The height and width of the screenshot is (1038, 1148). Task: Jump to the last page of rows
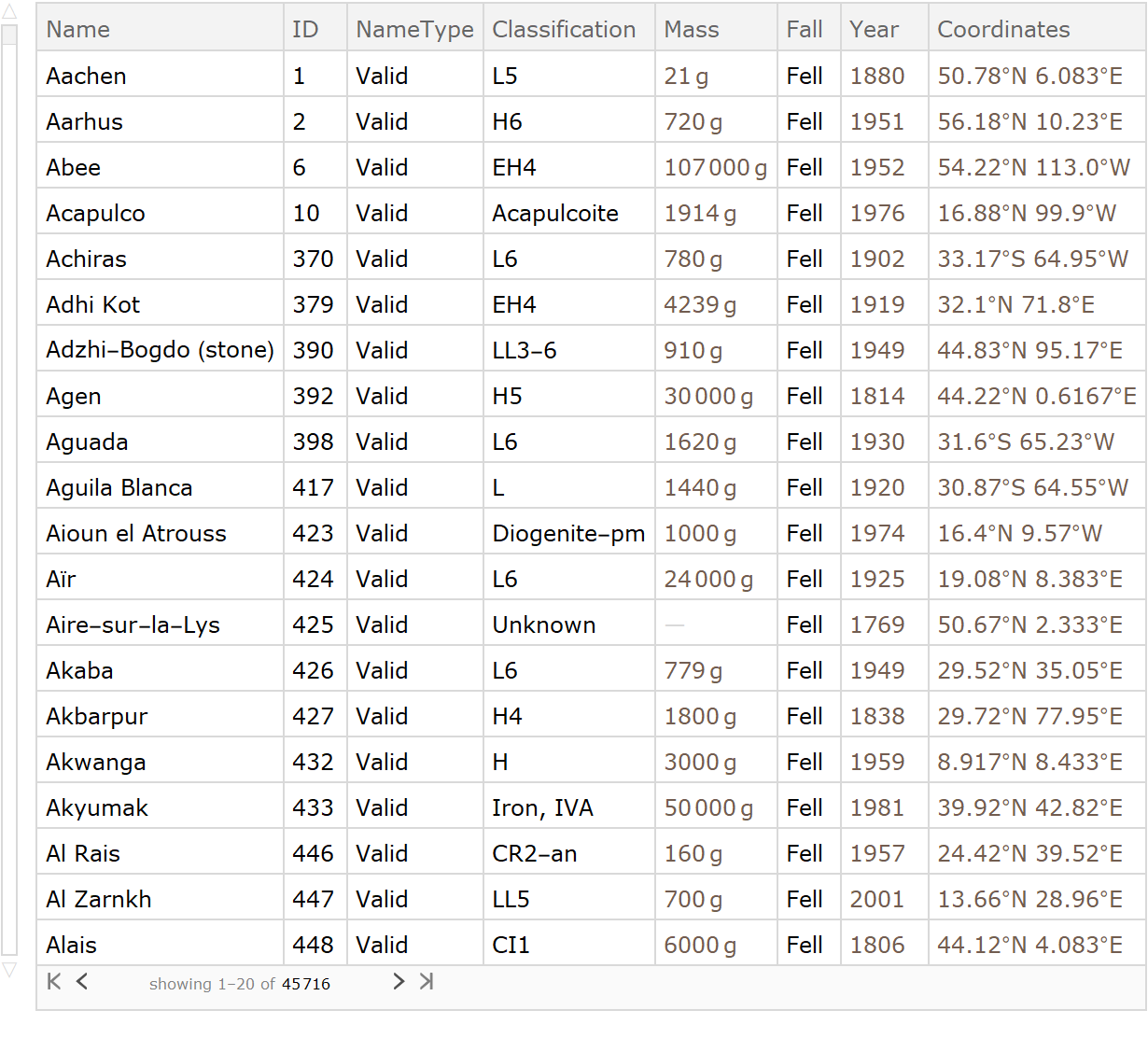pyautogui.click(x=427, y=981)
